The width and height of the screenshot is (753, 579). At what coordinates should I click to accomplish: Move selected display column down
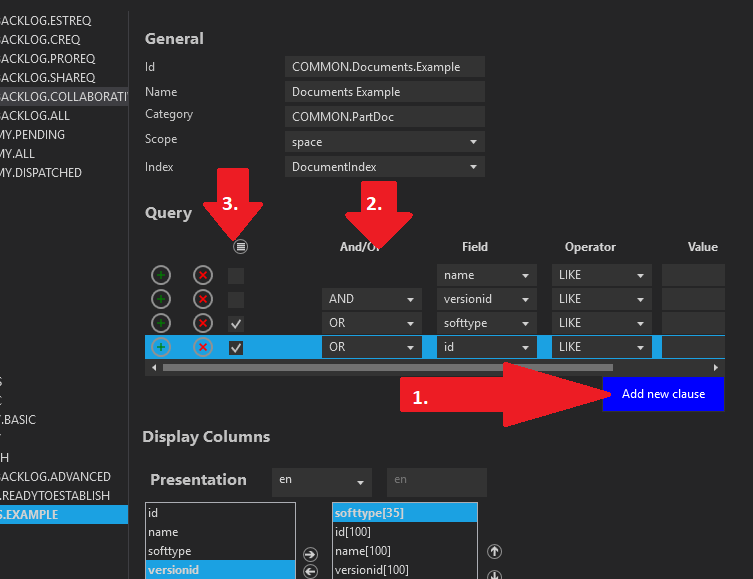pyautogui.click(x=494, y=575)
